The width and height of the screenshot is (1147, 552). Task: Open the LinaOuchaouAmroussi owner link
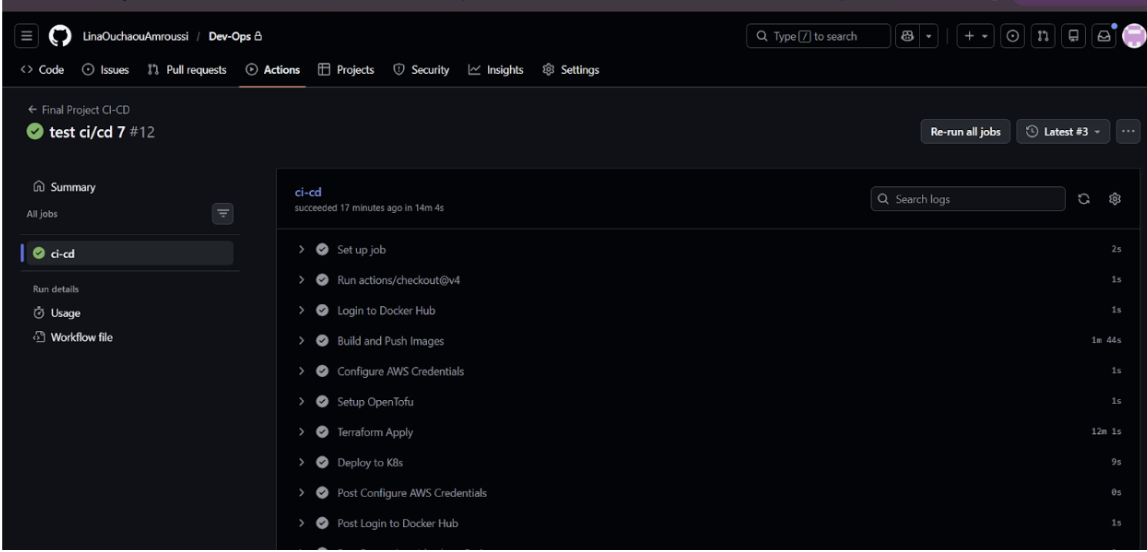pyautogui.click(x=136, y=37)
